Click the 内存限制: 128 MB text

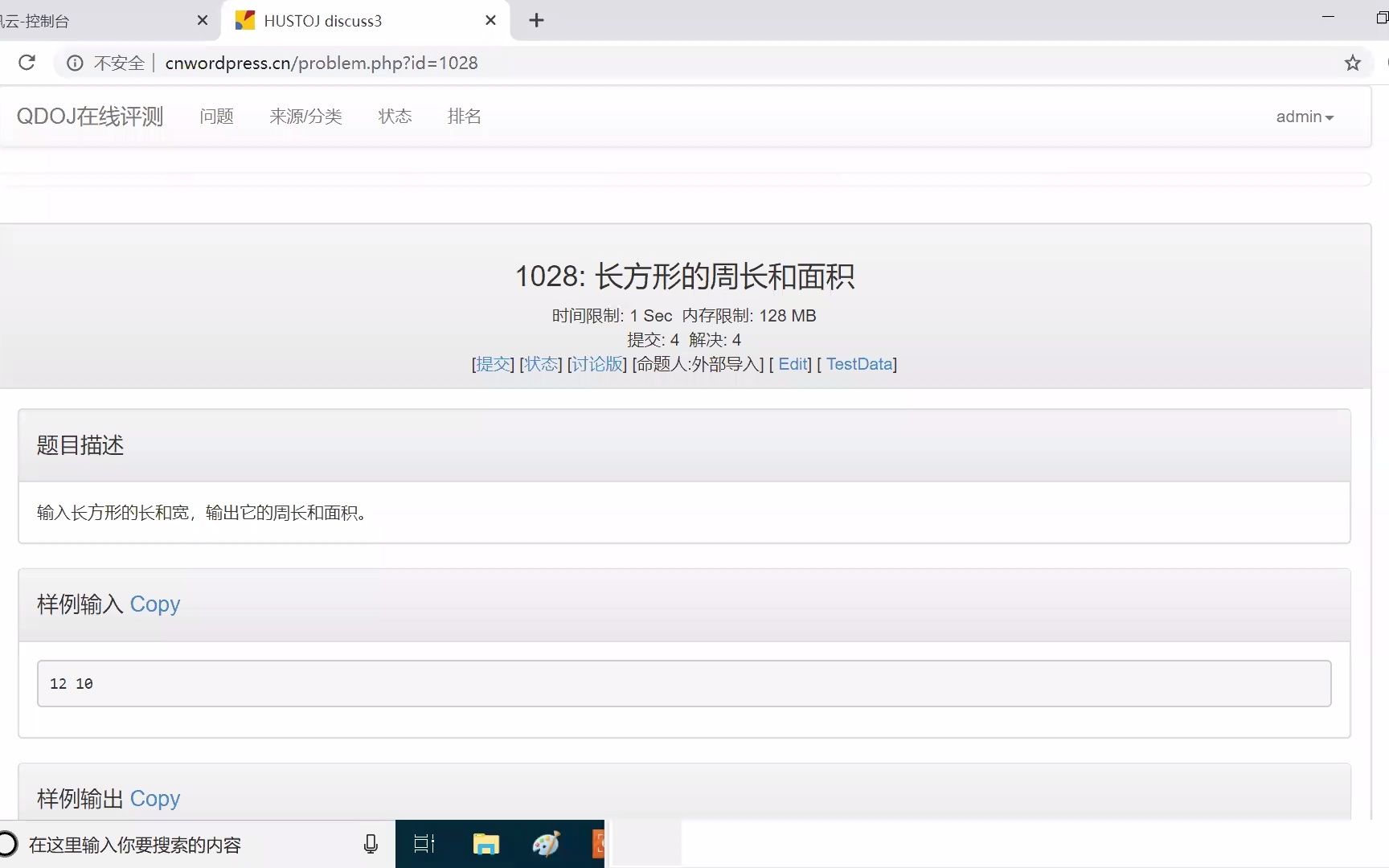pyautogui.click(x=749, y=316)
